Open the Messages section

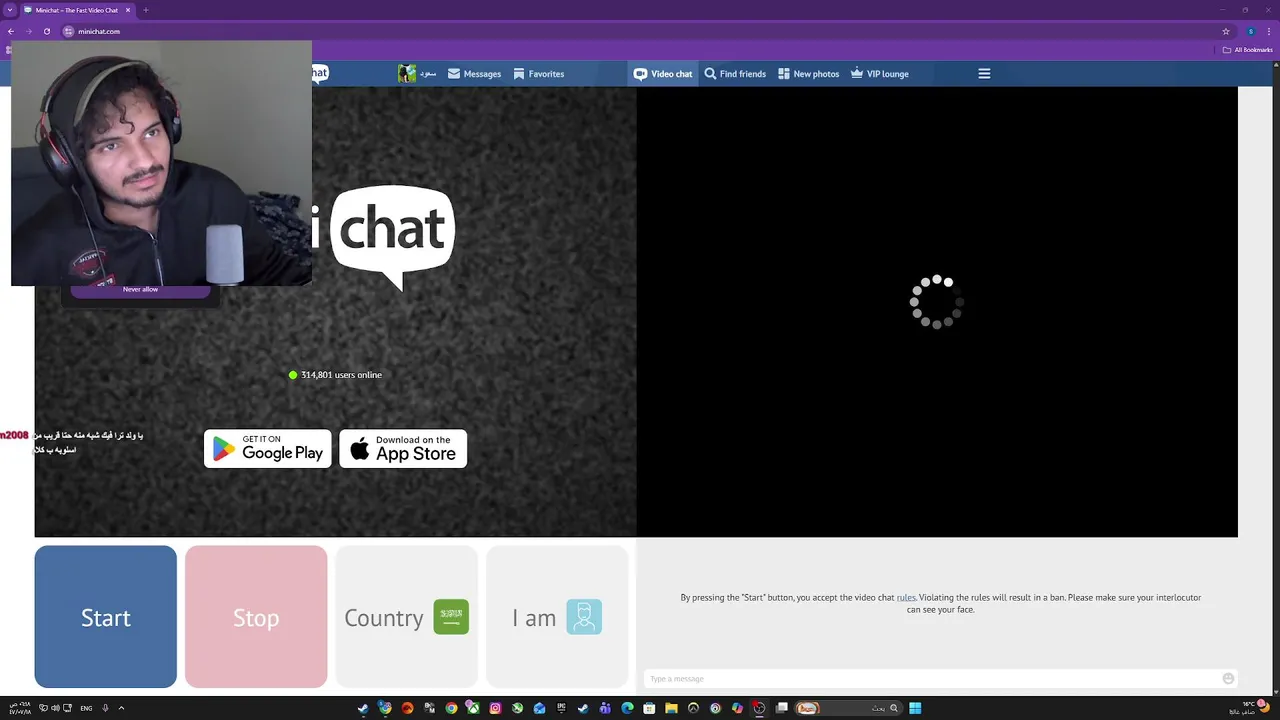pos(474,74)
